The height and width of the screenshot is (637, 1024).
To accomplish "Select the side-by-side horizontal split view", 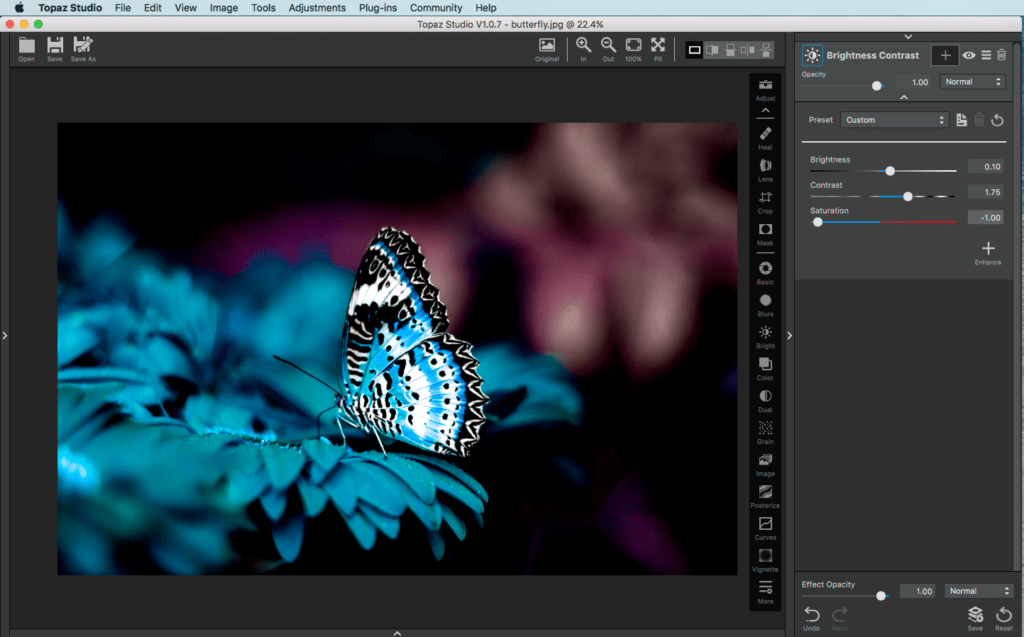I will [712, 50].
